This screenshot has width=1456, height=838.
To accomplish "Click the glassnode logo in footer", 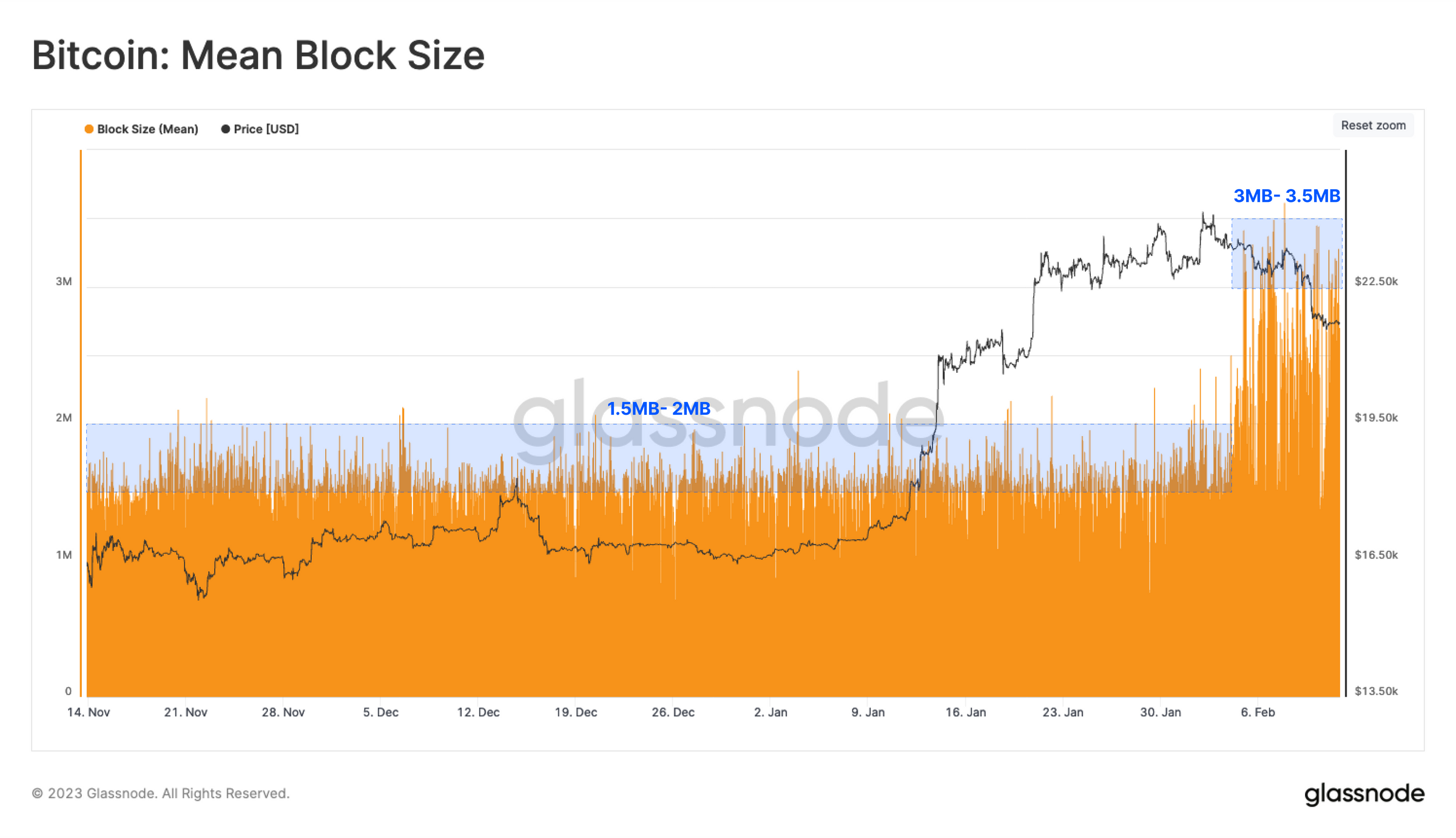I will pyautogui.click(x=1364, y=794).
